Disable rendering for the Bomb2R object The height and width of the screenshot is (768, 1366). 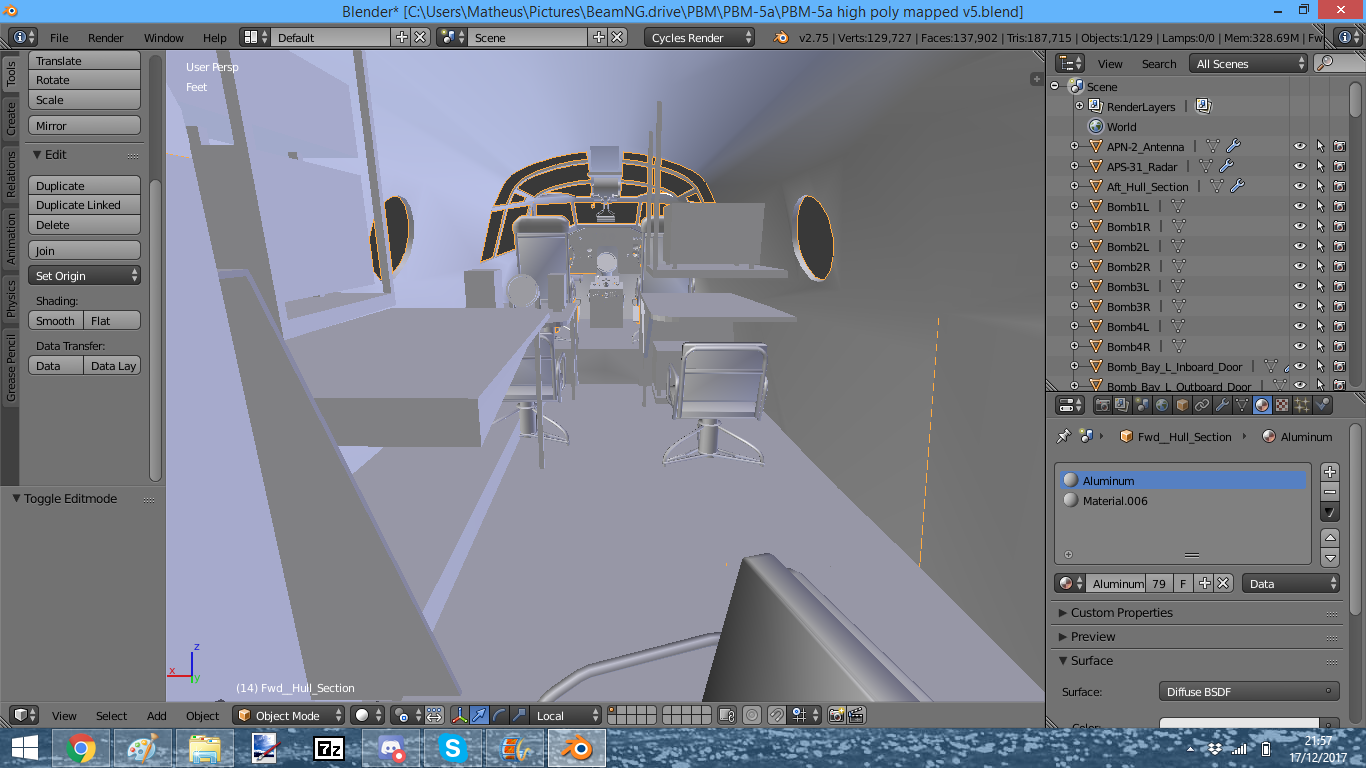(1339, 266)
